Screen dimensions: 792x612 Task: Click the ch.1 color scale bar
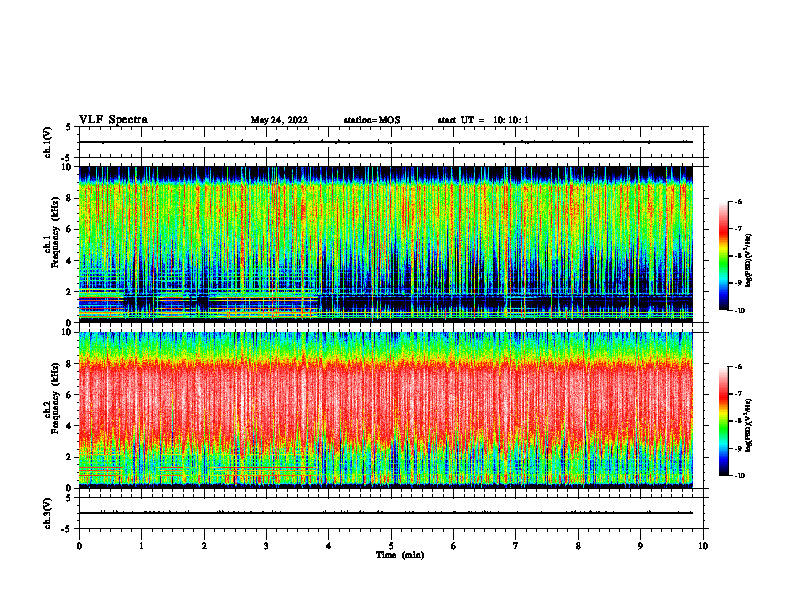click(x=723, y=256)
